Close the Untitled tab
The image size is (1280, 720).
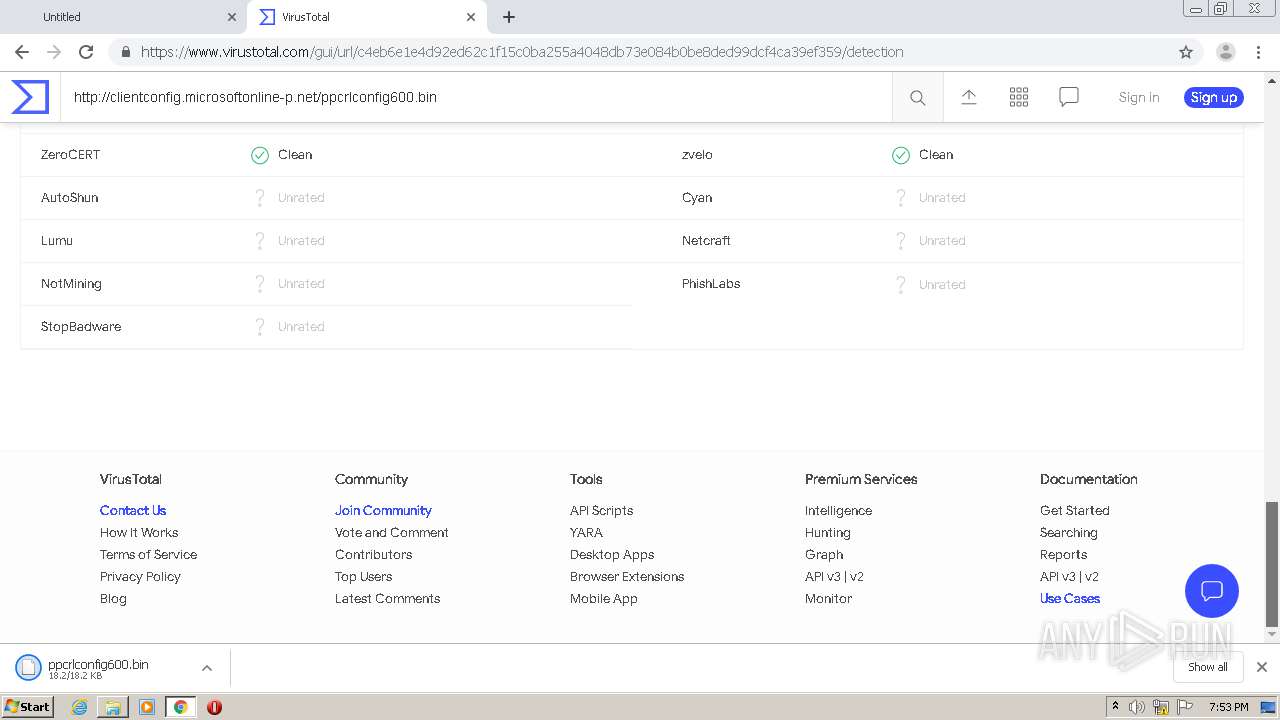pos(231,17)
